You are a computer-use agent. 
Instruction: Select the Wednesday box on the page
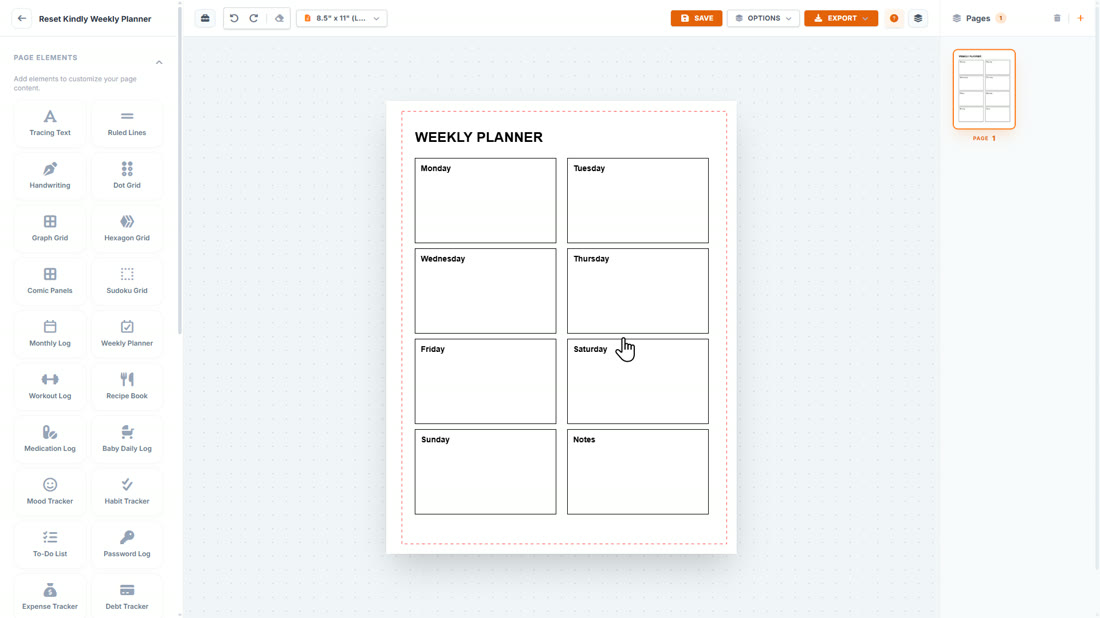click(485, 291)
